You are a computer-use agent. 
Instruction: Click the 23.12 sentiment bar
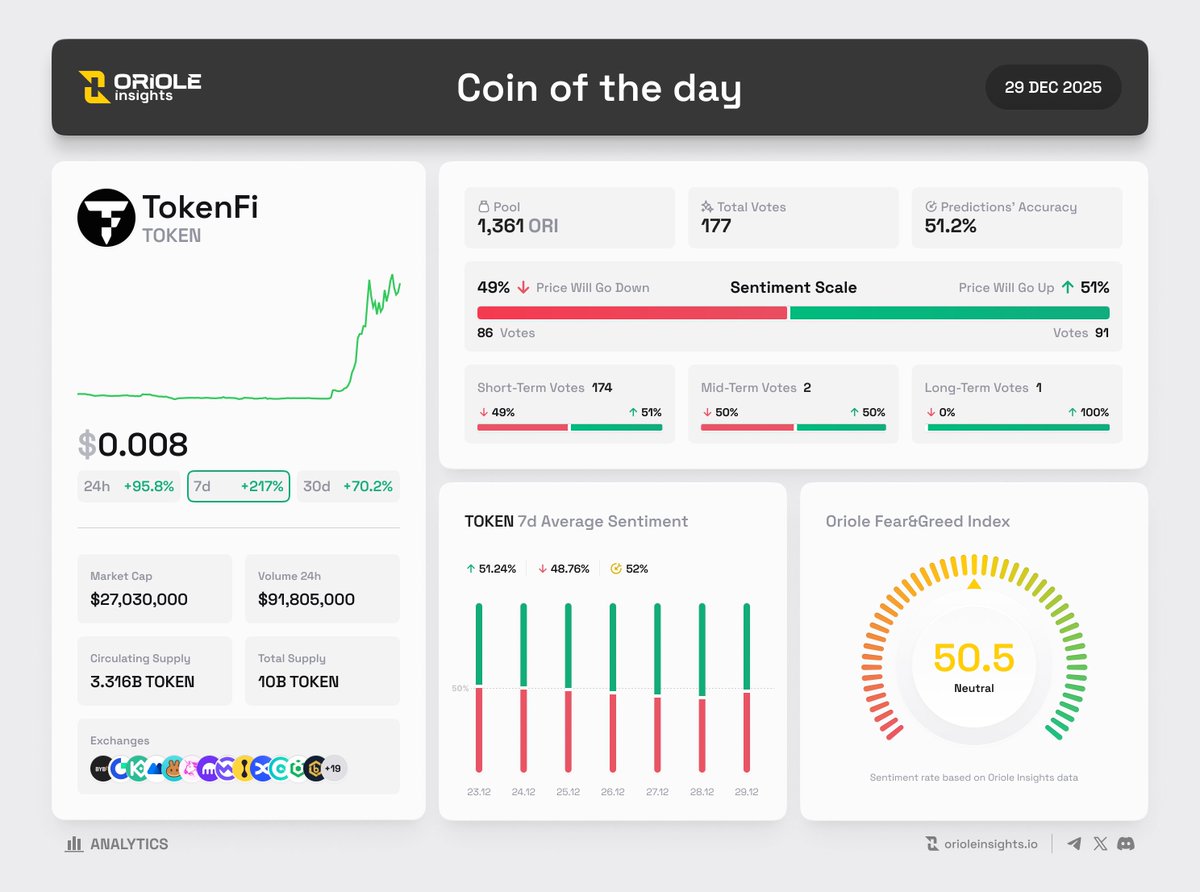click(x=479, y=688)
